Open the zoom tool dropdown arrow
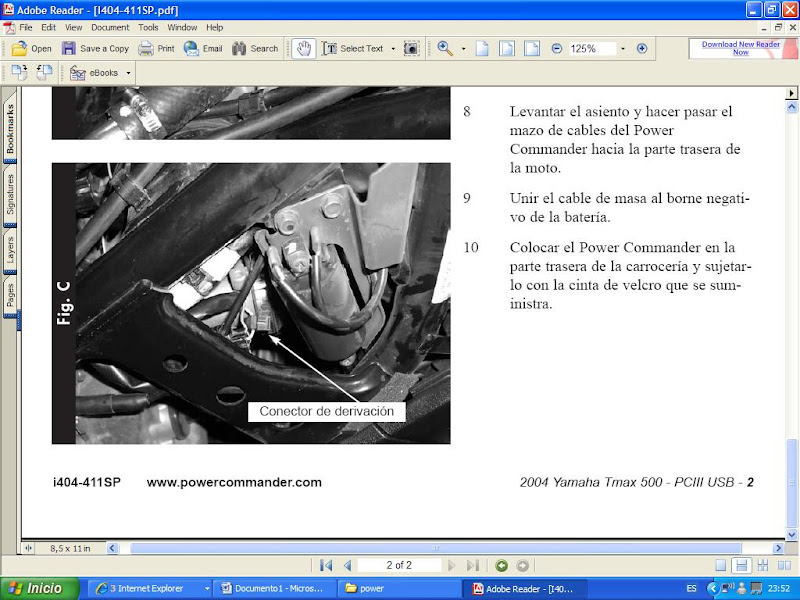This screenshot has height=600, width=800. click(x=463, y=48)
